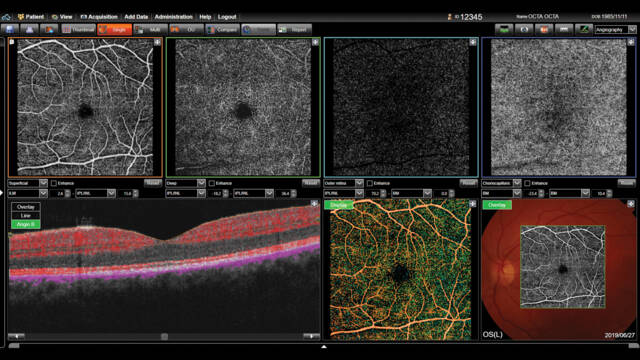Reset the Outer retina slab settings
The height and width of the screenshot is (360, 640).
[x=468, y=183]
